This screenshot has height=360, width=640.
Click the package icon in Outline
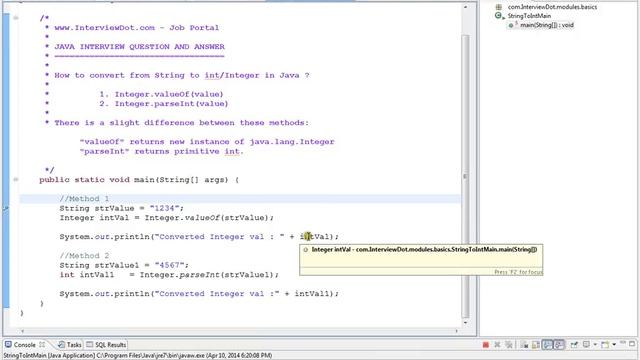pyautogui.click(x=498, y=7)
